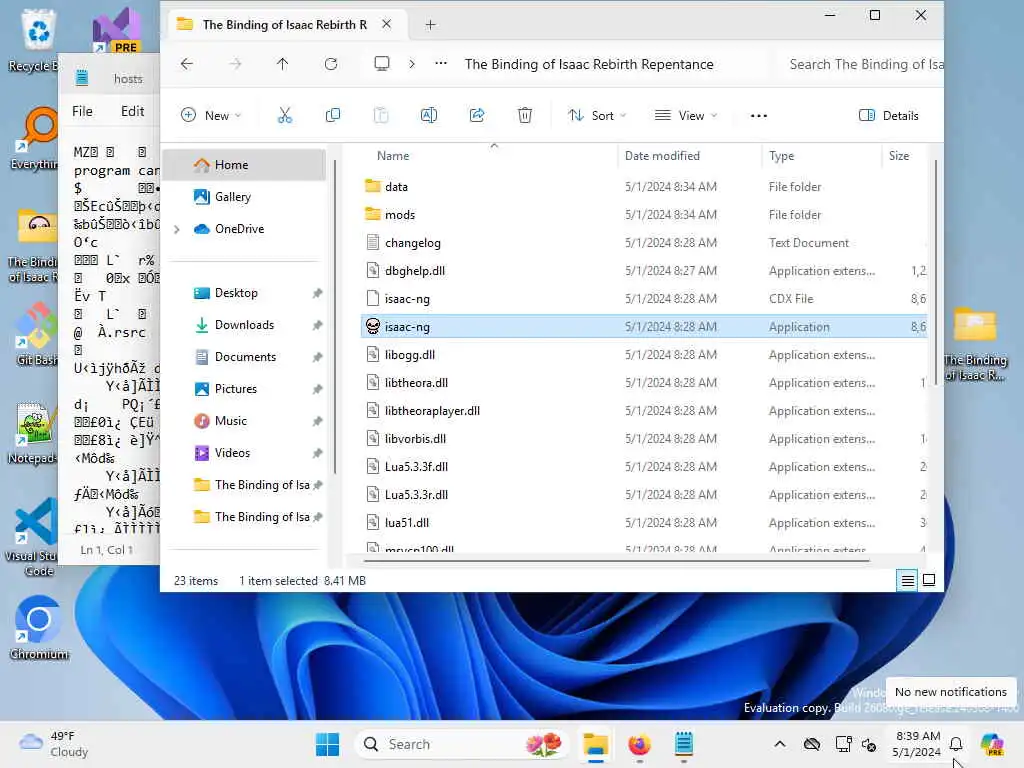Switch to the large thumbnails view icon
This screenshot has height=768, width=1024.
pos(929,580)
